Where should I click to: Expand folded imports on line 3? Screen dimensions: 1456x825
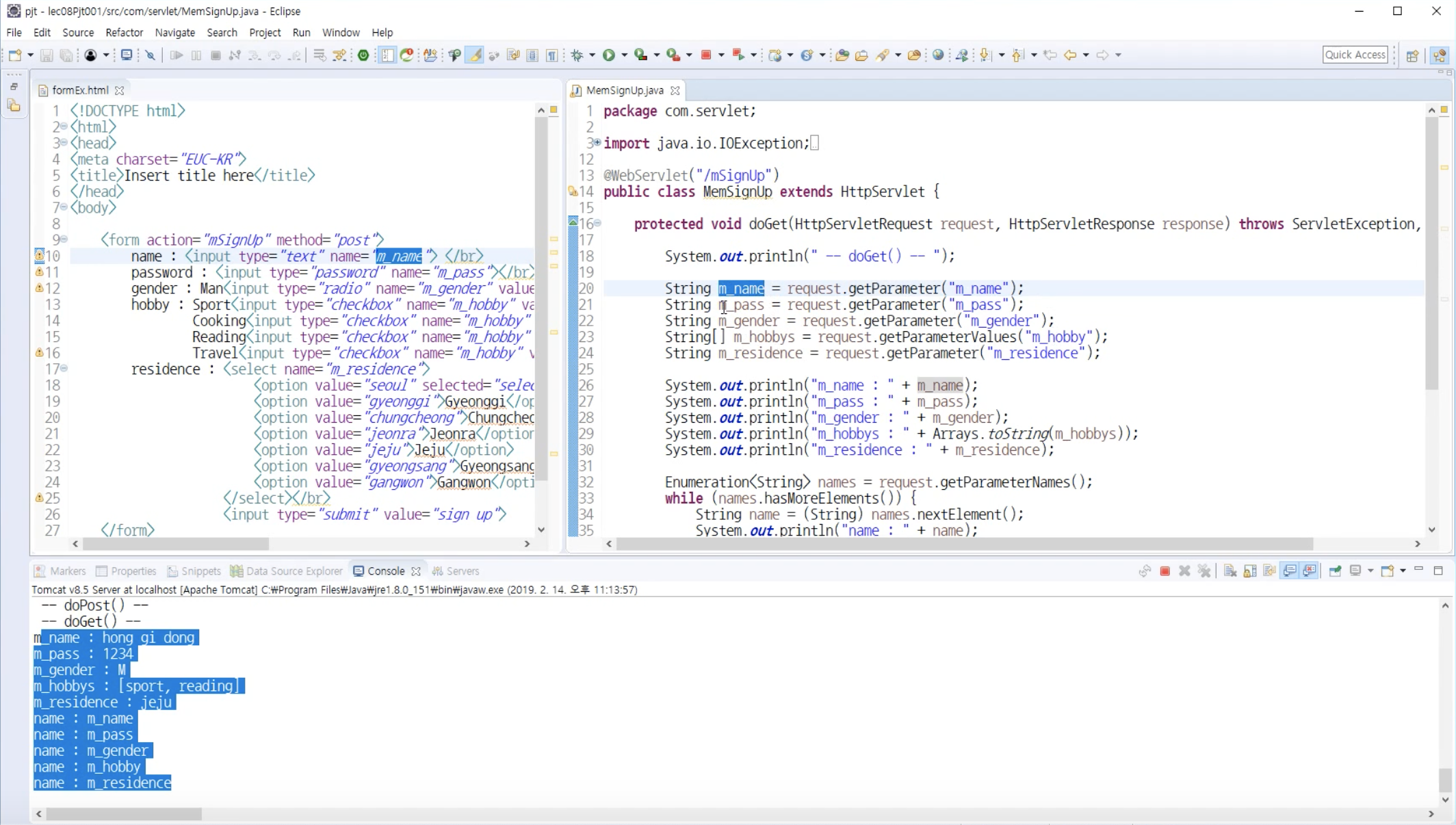pyautogui.click(x=597, y=142)
